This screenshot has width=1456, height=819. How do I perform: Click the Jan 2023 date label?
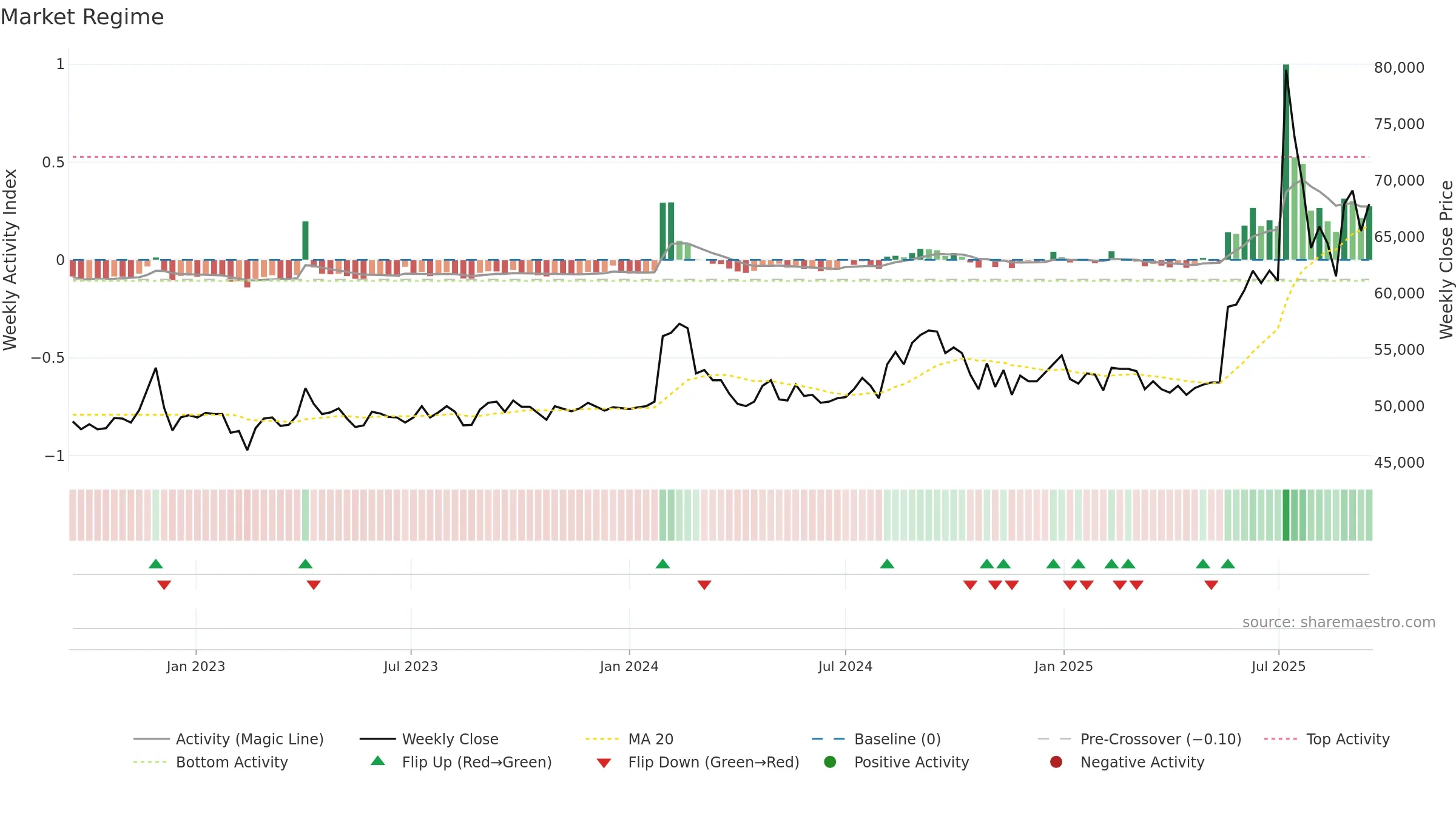tap(196, 666)
